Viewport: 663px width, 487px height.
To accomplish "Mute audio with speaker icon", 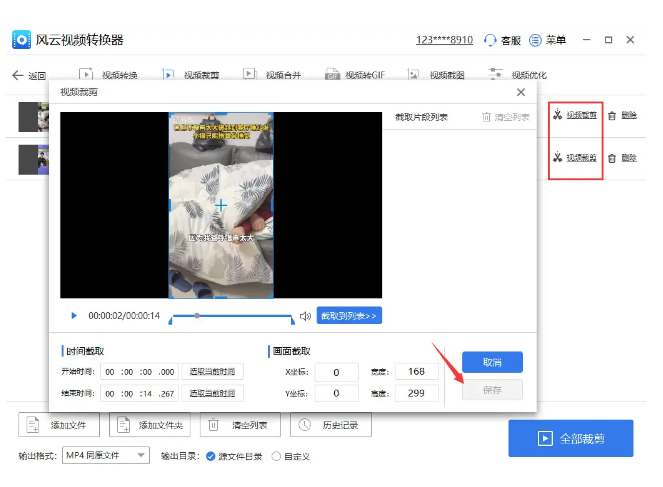I will click(305, 316).
